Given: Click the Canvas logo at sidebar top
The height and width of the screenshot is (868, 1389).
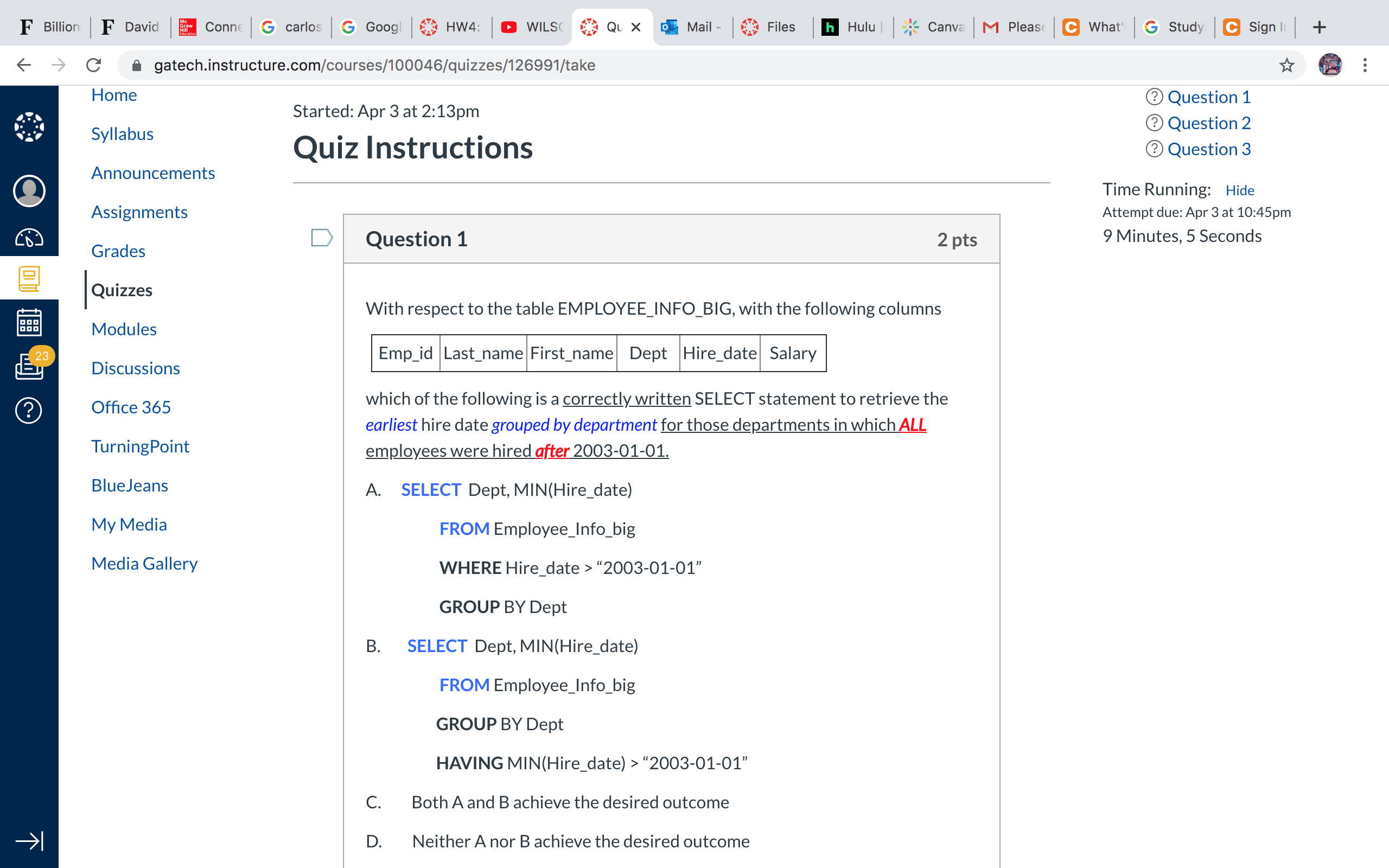Looking at the screenshot, I should pos(29,127).
